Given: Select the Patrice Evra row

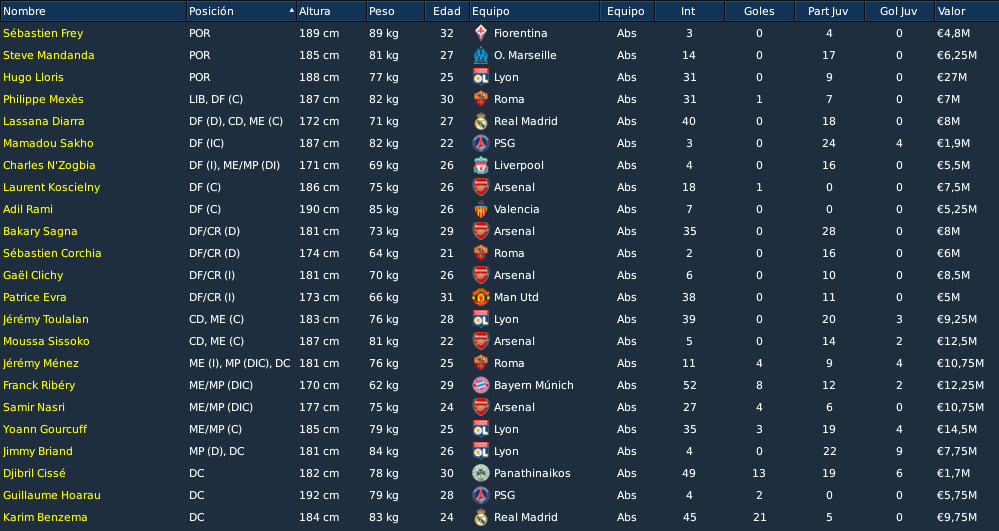Looking at the screenshot, I should (x=500, y=298).
